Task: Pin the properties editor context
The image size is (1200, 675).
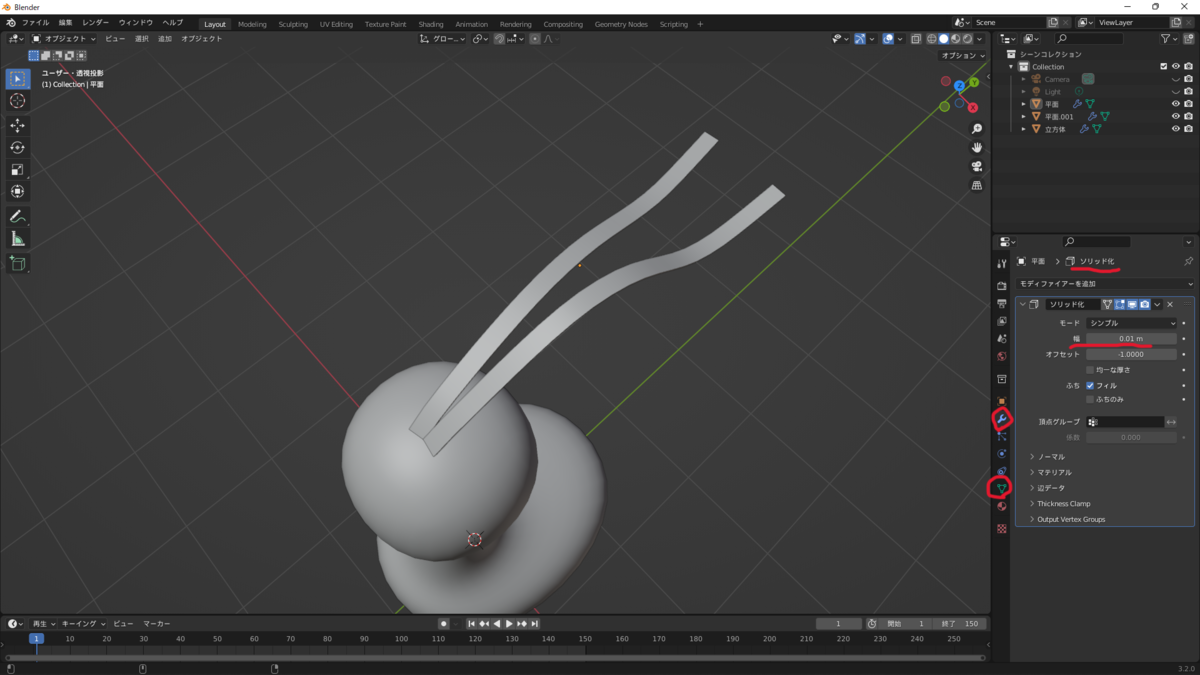Action: click(x=1188, y=261)
